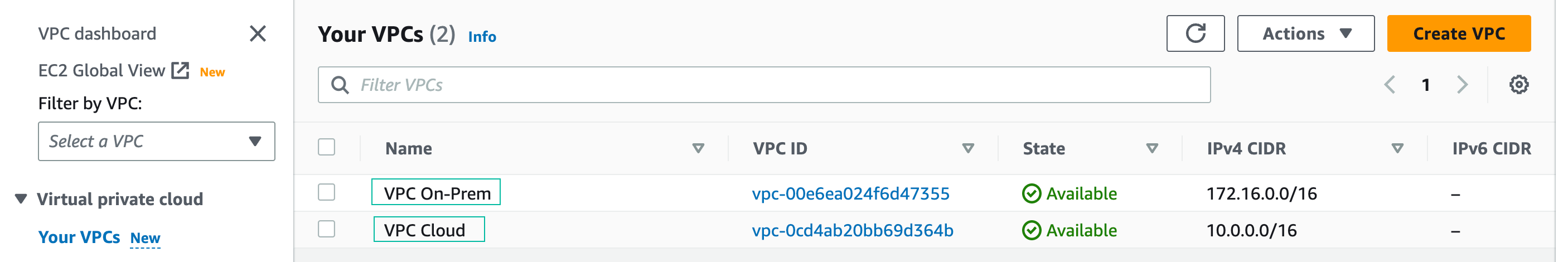
Task: Open Your VPCs in sidebar
Action: (x=79, y=237)
